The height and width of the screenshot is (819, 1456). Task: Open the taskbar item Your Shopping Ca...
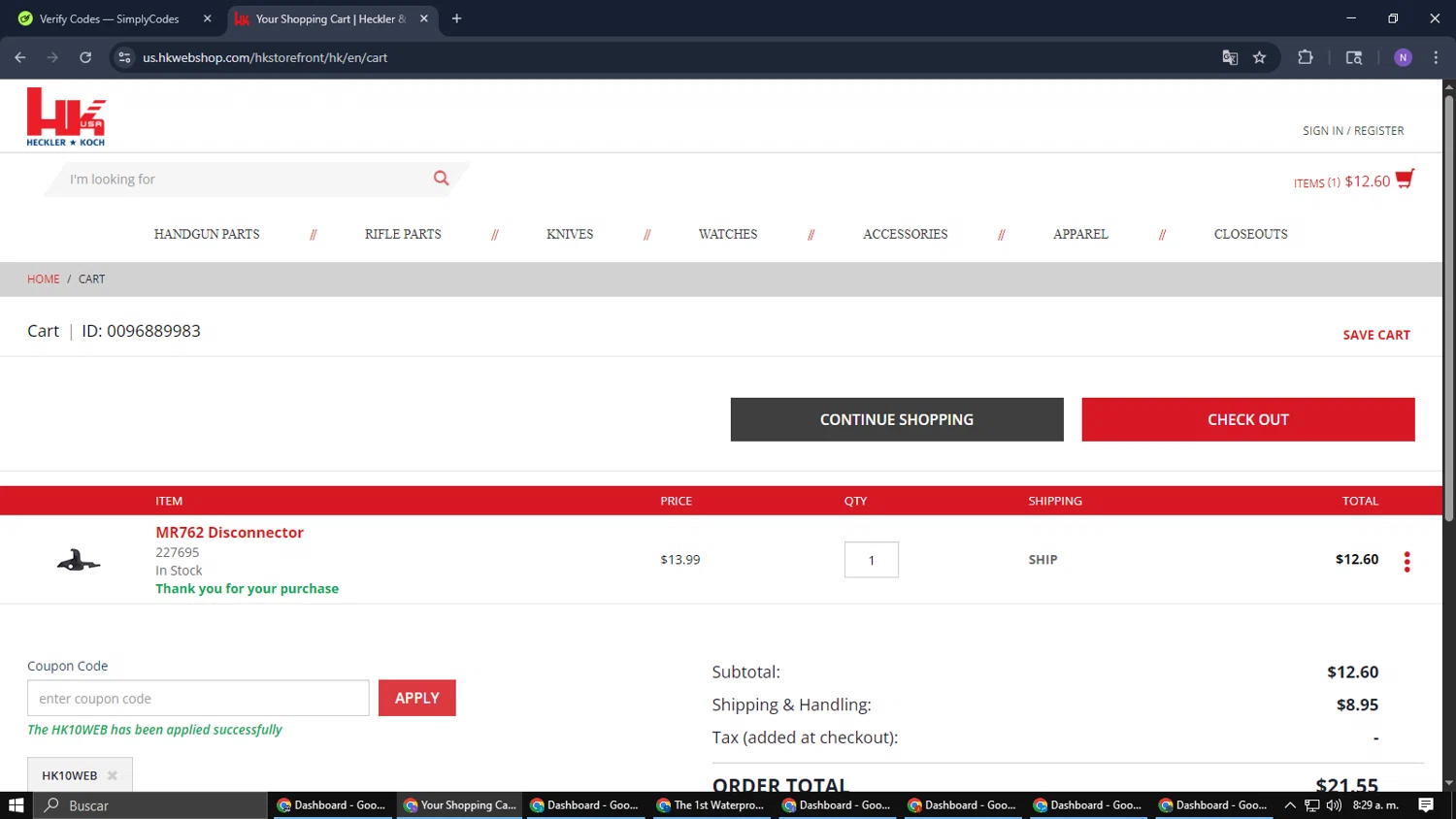[459, 805]
